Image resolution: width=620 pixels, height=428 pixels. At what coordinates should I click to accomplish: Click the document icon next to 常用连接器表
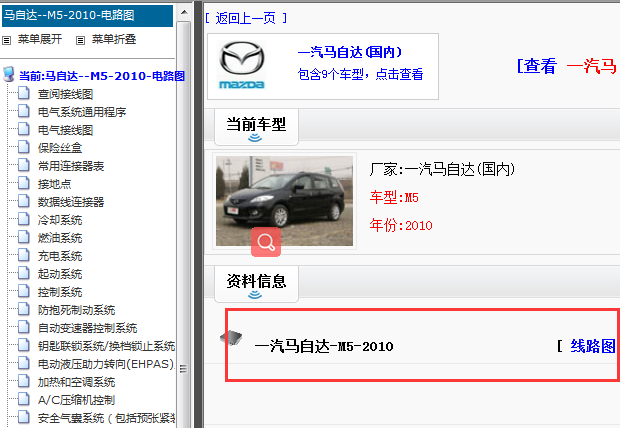pyautogui.click(x=24, y=165)
